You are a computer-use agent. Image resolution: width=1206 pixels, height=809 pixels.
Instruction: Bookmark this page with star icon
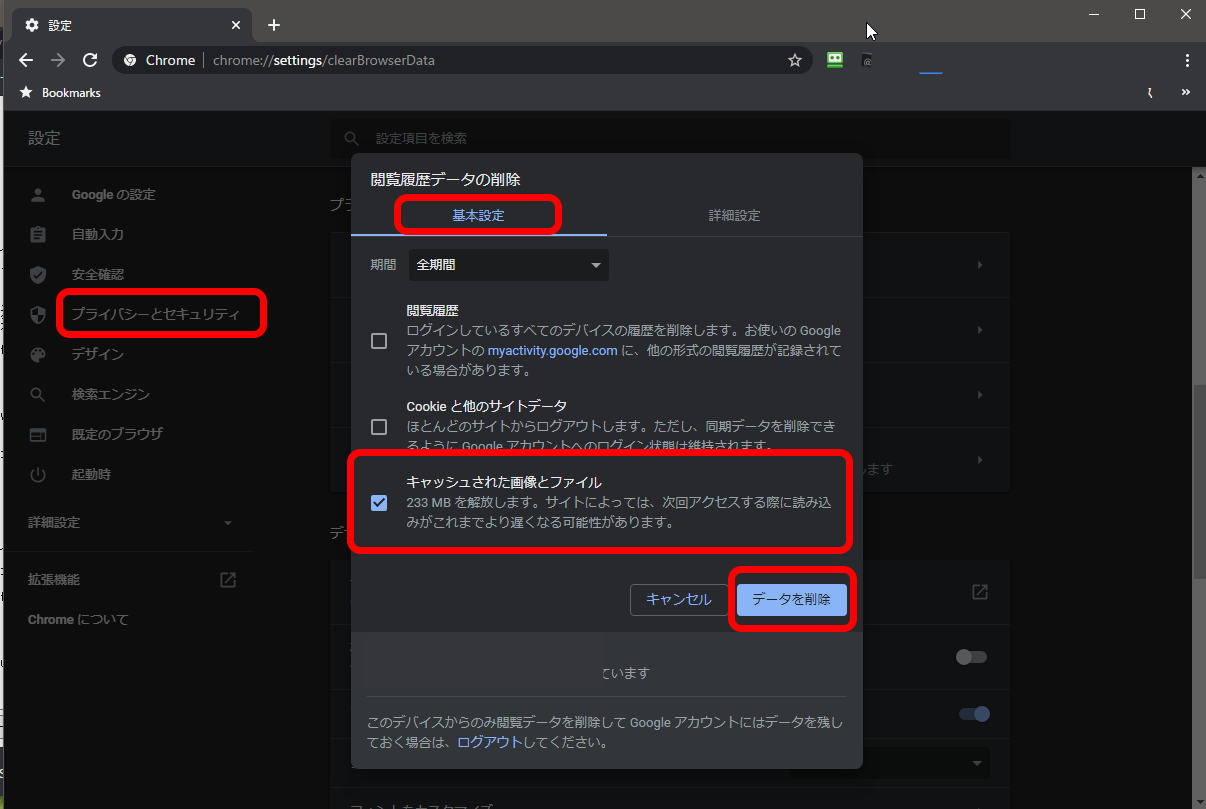pos(795,60)
